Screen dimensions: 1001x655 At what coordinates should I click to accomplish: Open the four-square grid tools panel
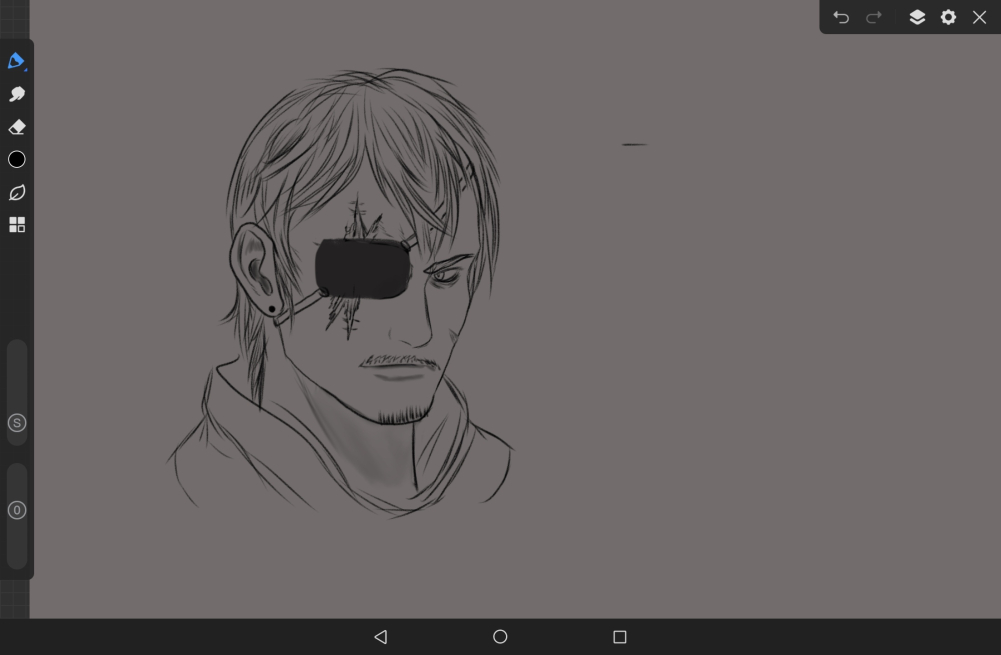(x=16, y=225)
